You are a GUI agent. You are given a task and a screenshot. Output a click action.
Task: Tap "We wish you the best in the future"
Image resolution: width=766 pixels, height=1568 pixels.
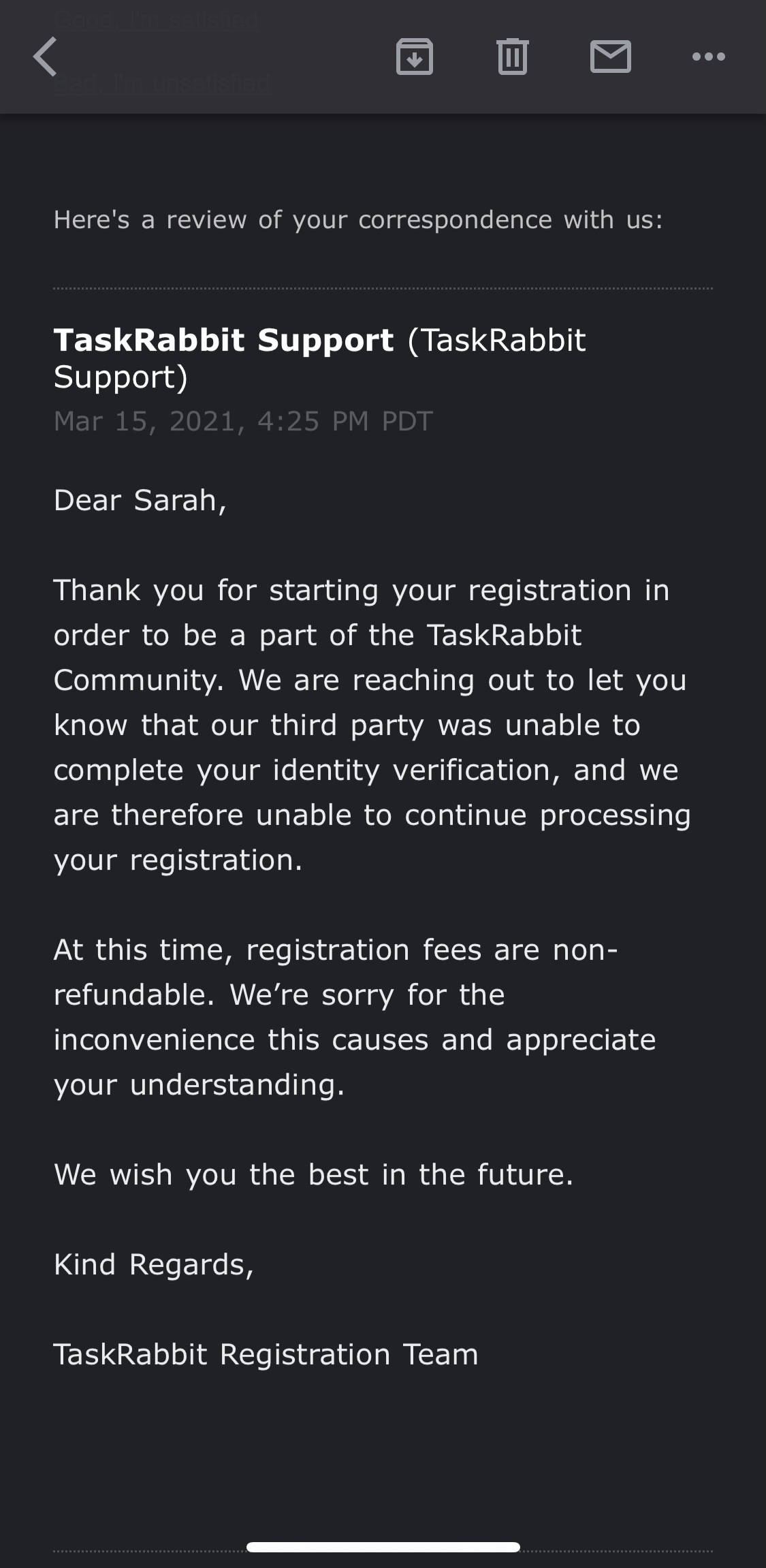tap(313, 1175)
